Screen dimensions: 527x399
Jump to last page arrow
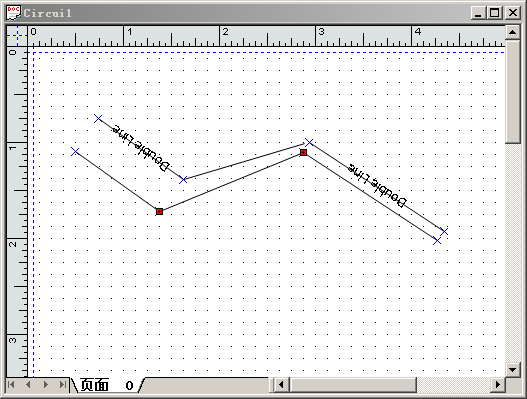[63, 385]
